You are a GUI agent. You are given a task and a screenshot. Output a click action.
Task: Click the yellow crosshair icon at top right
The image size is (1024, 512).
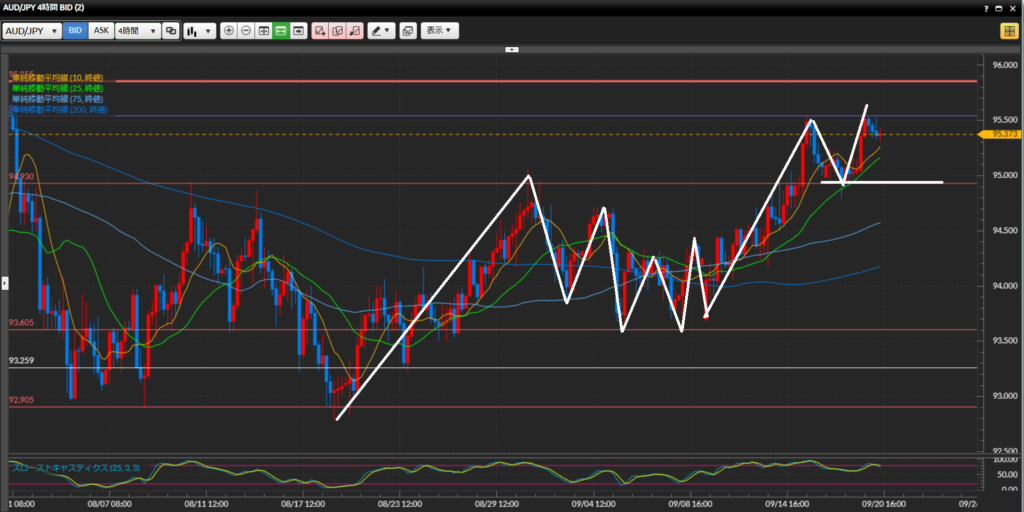1008,31
